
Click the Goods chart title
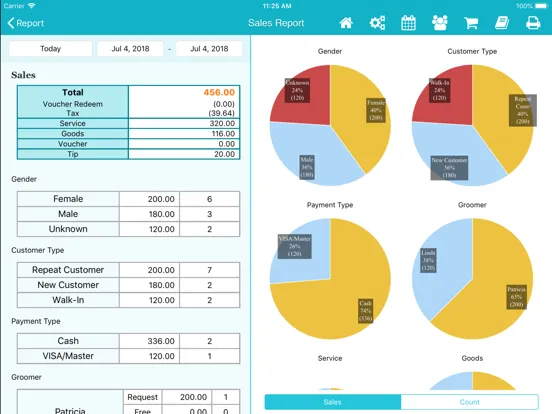pos(472,358)
